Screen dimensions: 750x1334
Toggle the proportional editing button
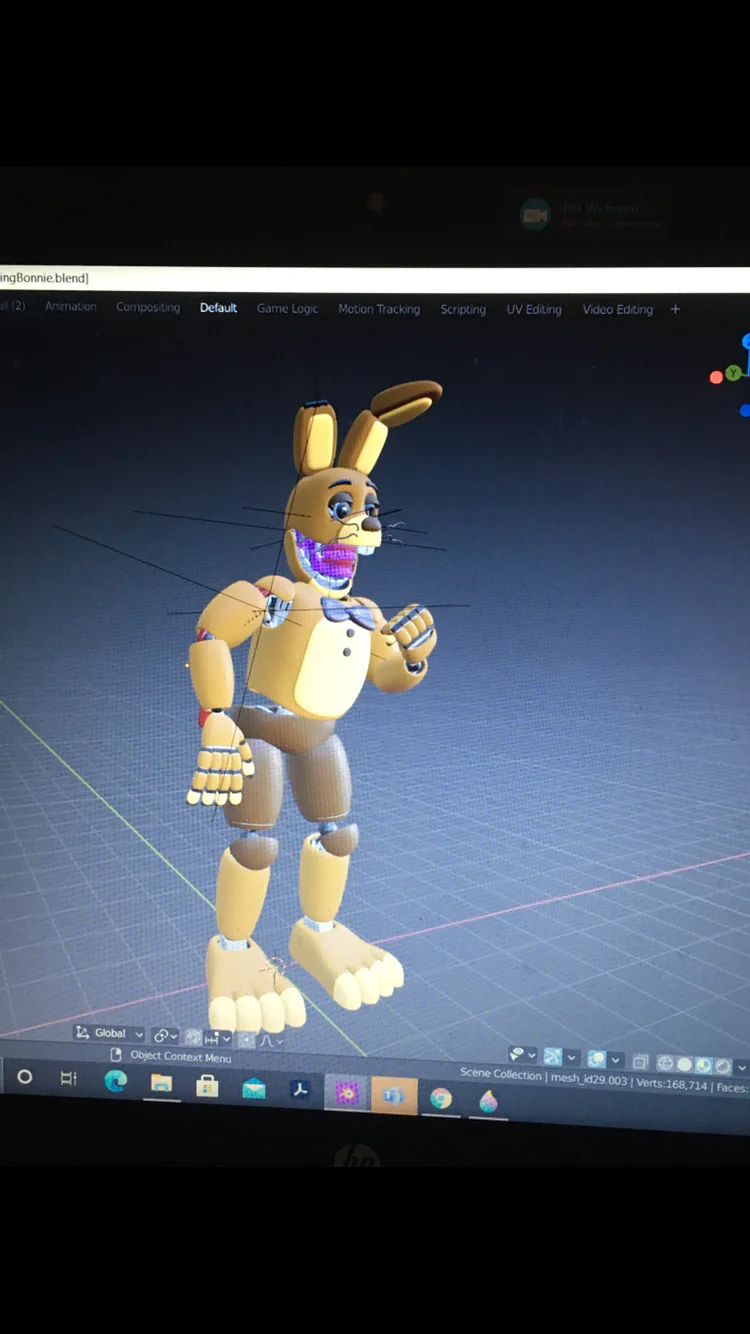[246, 1040]
